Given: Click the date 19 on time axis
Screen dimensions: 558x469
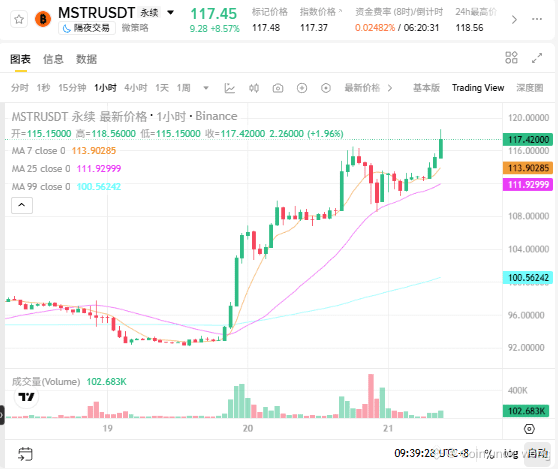Looking at the screenshot, I should 107,428.
